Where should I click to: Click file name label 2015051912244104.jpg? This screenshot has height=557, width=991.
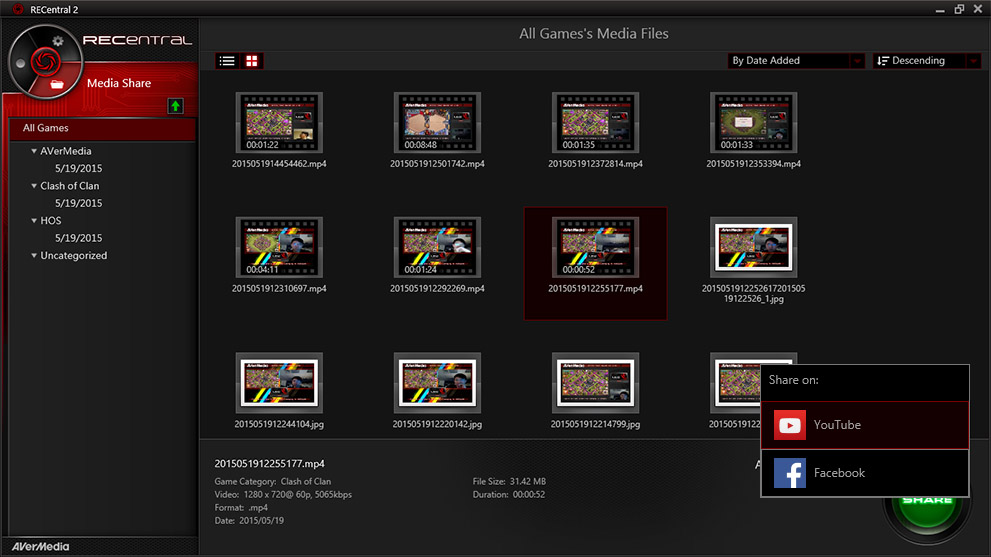point(279,424)
